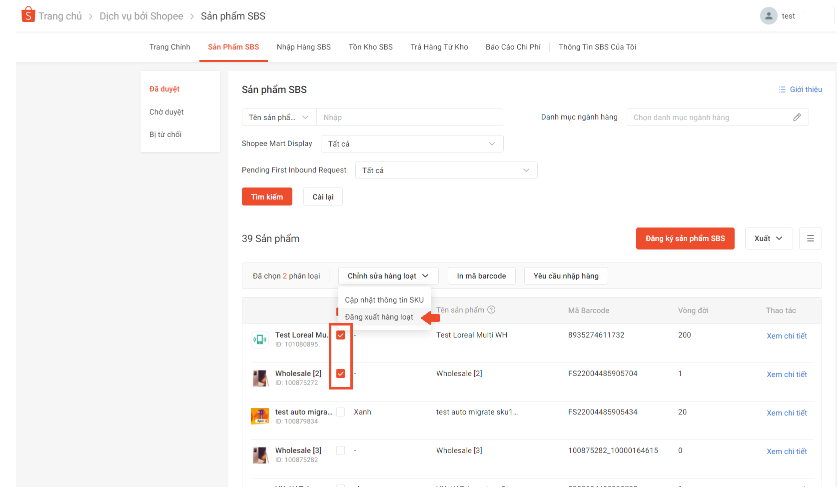Click the pencil icon in category field
This screenshot has height=490, width=837.
[x=797, y=117]
